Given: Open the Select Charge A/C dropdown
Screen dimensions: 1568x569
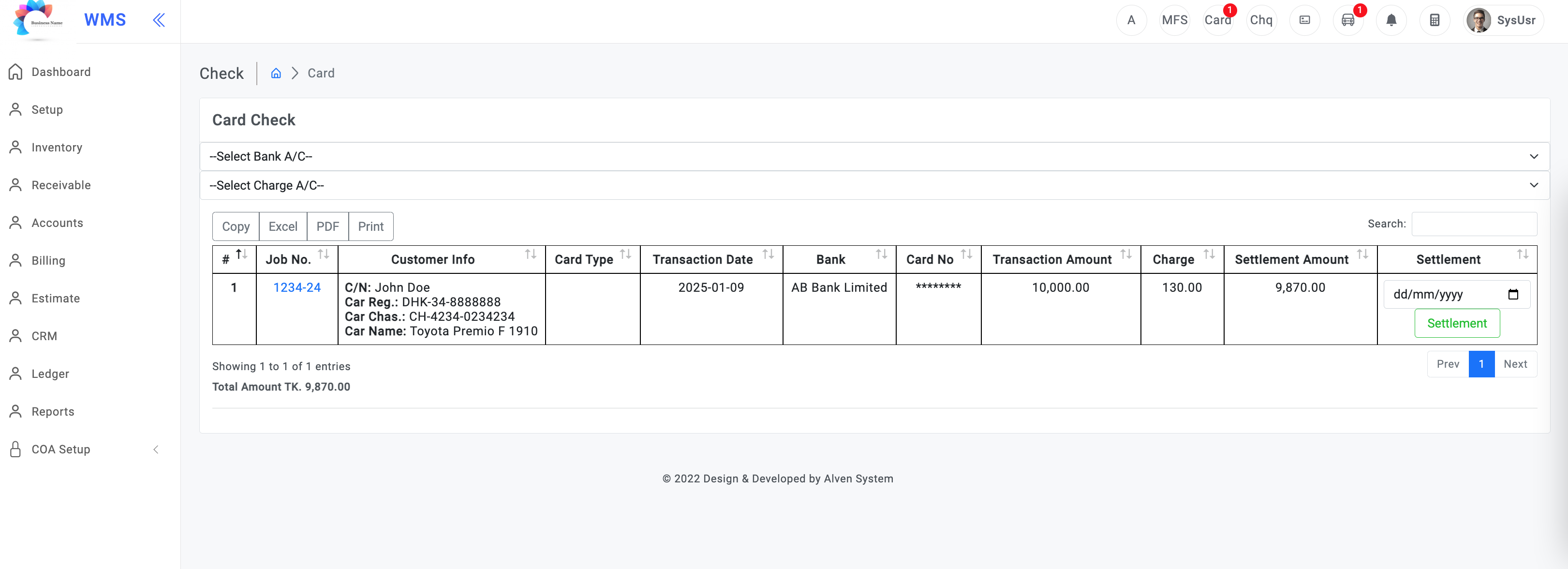Looking at the screenshot, I should (x=874, y=185).
